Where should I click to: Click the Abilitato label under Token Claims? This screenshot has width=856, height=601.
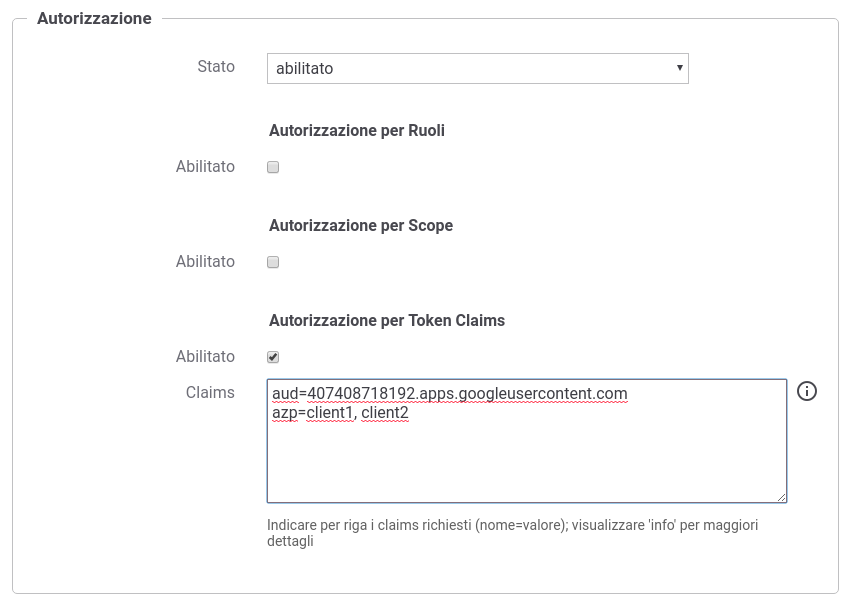[205, 356]
